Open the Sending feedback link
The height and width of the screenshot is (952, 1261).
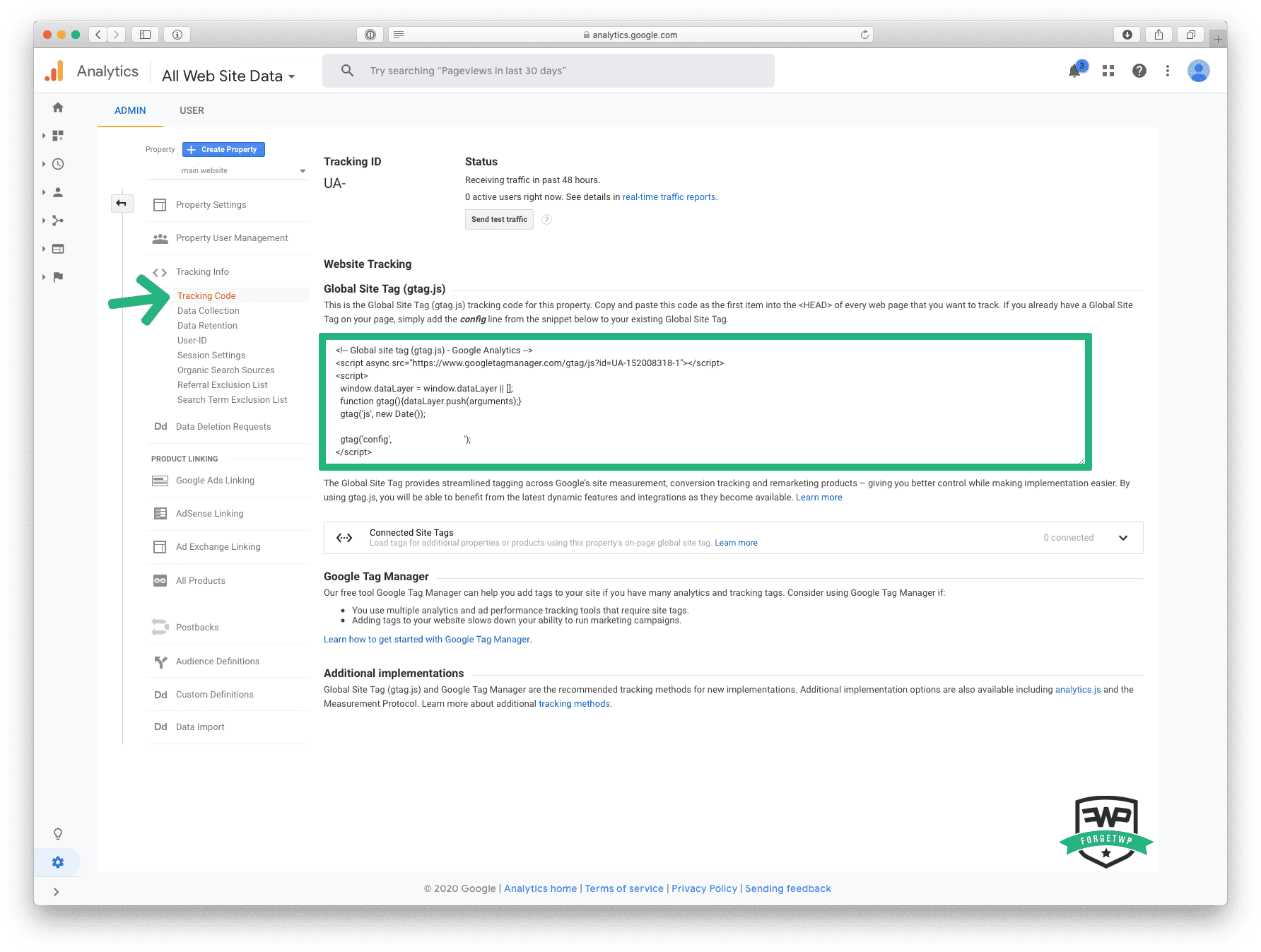coord(788,888)
